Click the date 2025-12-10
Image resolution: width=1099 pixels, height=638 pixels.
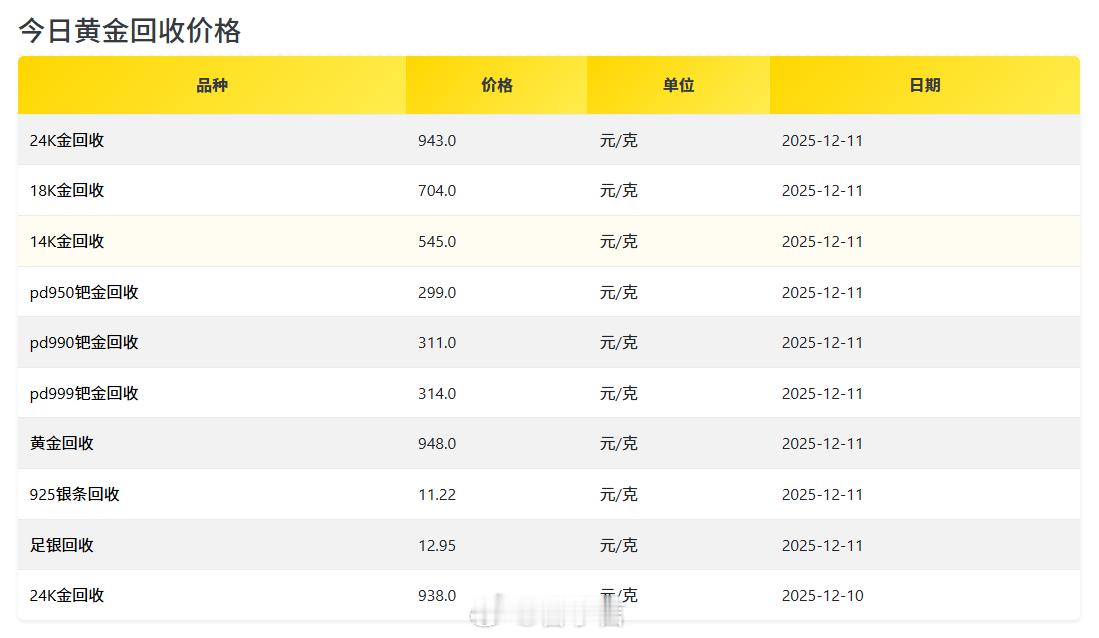(x=822, y=596)
